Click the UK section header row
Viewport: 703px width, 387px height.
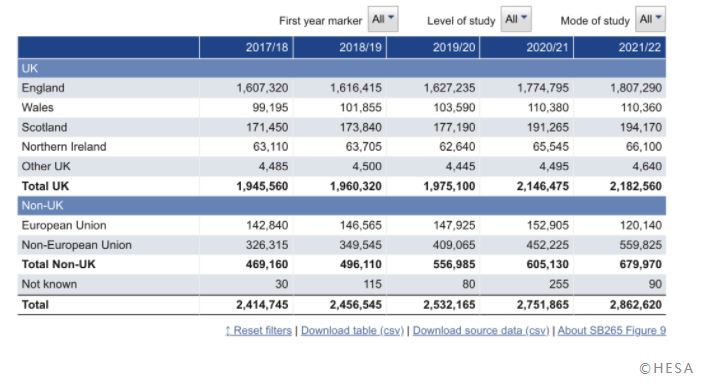tap(342, 69)
